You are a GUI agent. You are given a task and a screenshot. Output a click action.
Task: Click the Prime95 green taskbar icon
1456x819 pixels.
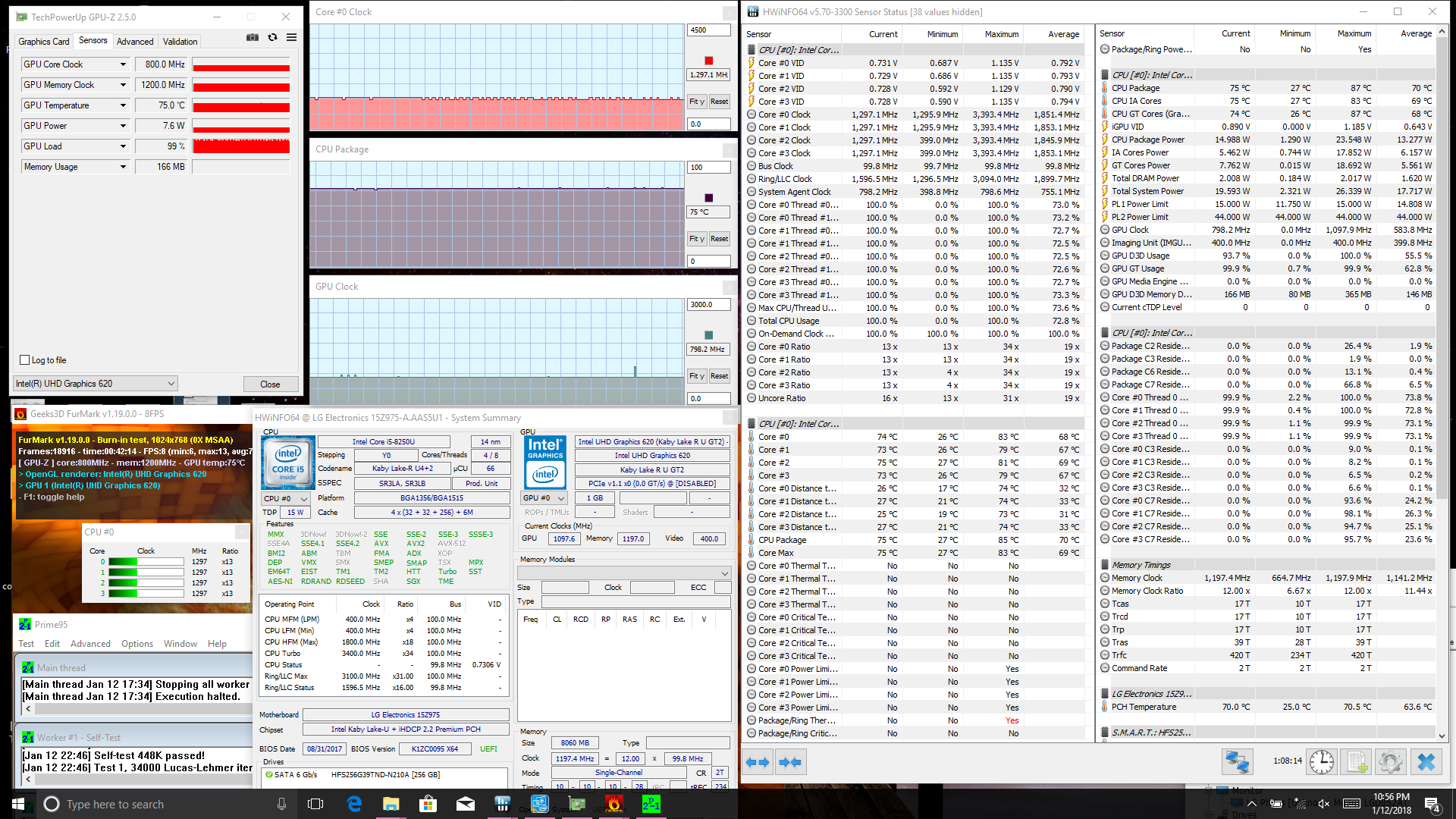coord(651,804)
